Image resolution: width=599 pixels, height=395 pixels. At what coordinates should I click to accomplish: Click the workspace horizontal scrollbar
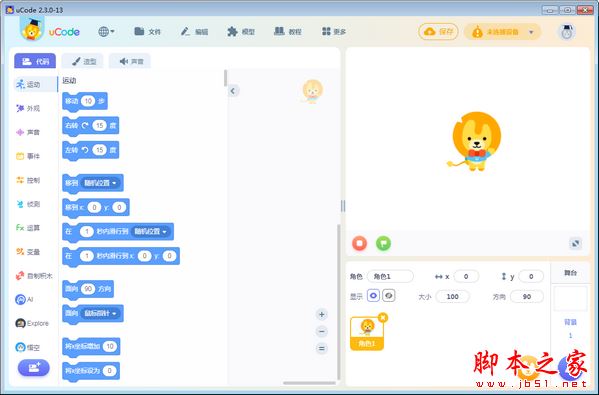(x=309, y=383)
